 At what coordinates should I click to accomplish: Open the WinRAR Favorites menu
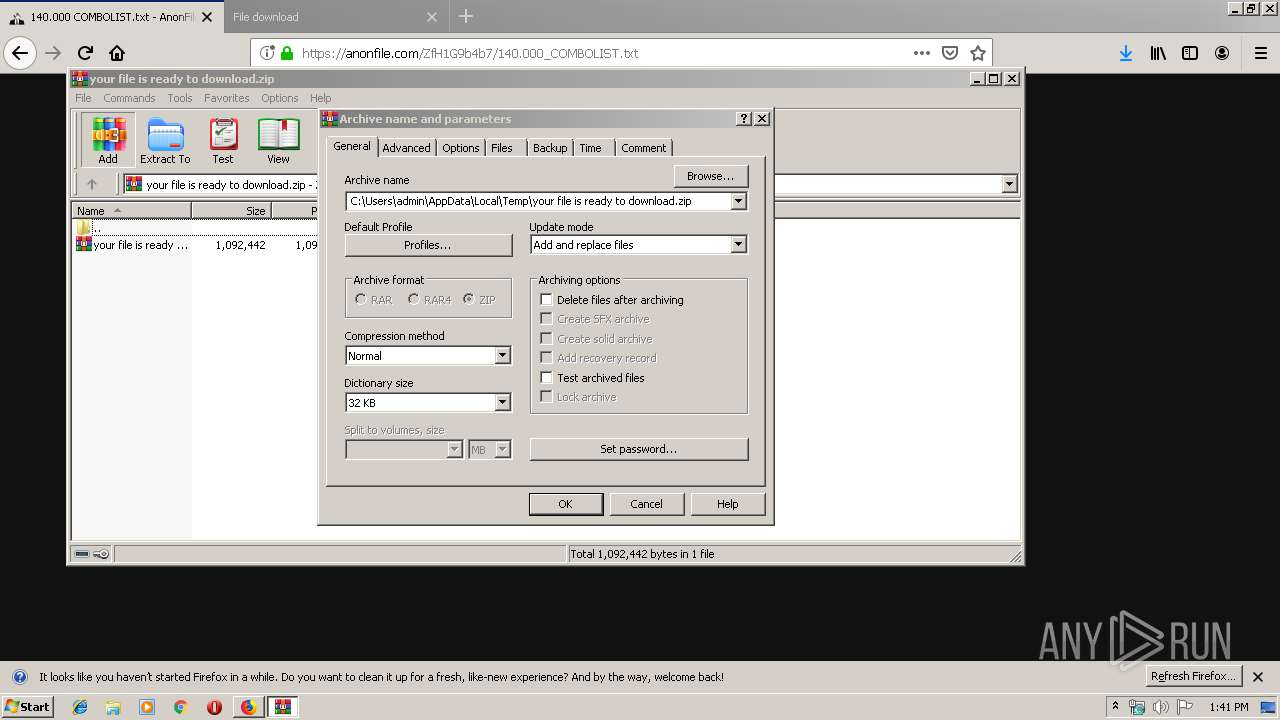point(227,98)
